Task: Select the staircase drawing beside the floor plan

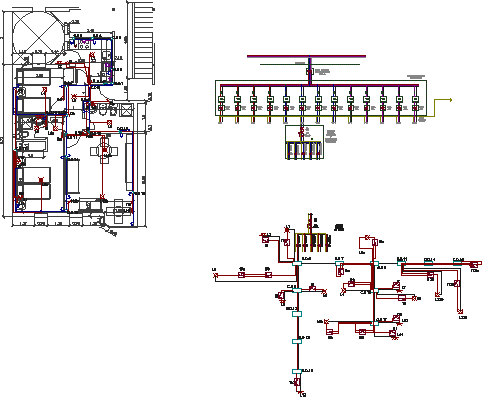Action: 141,43
